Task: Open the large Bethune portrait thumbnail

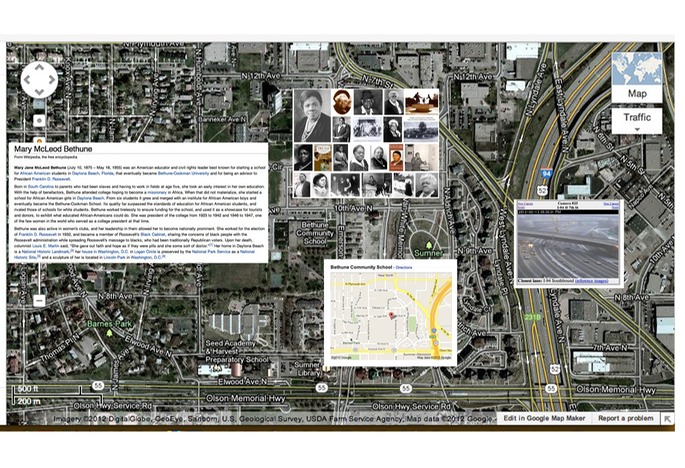Action: click(312, 115)
